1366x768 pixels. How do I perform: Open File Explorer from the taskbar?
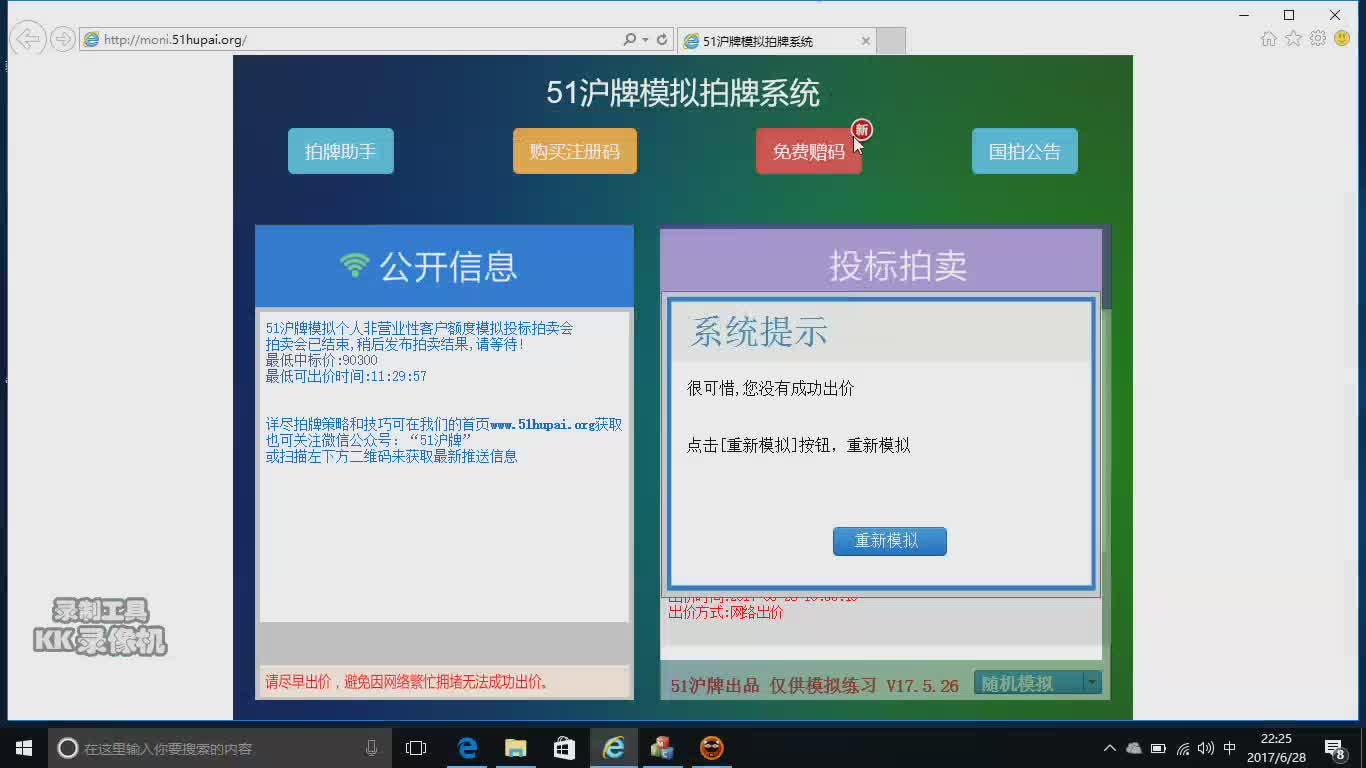tap(516, 748)
